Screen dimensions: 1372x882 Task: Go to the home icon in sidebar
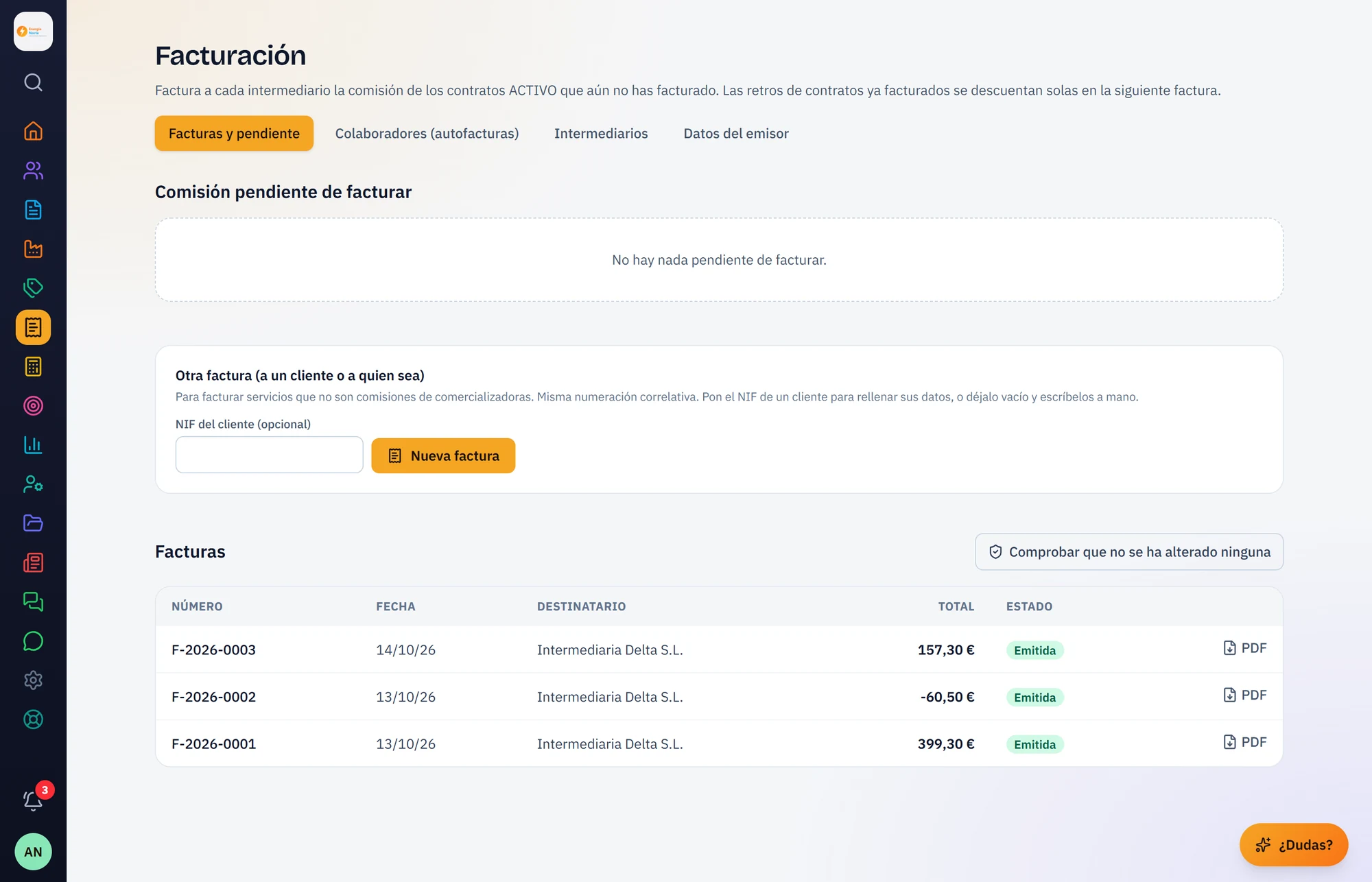pyautogui.click(x=33, y=131)
